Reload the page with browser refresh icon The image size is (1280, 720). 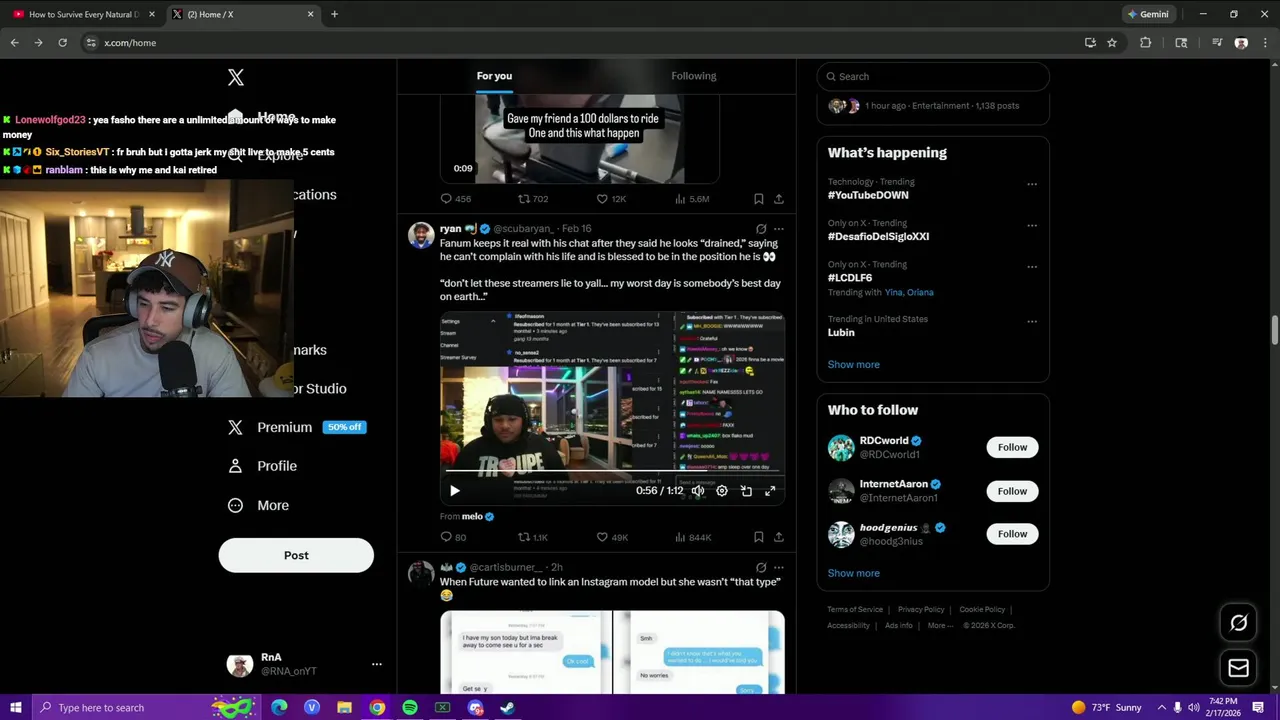point(62,43)
